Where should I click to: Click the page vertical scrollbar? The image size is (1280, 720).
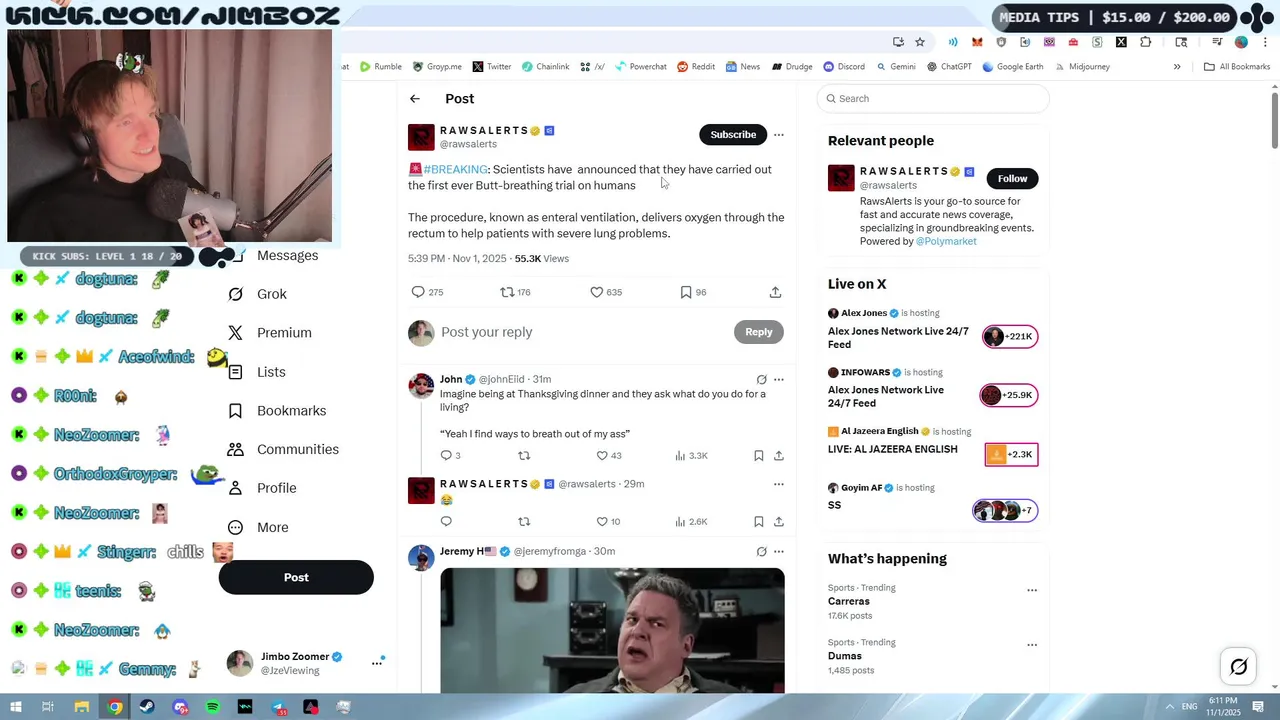pos(1275,120)
